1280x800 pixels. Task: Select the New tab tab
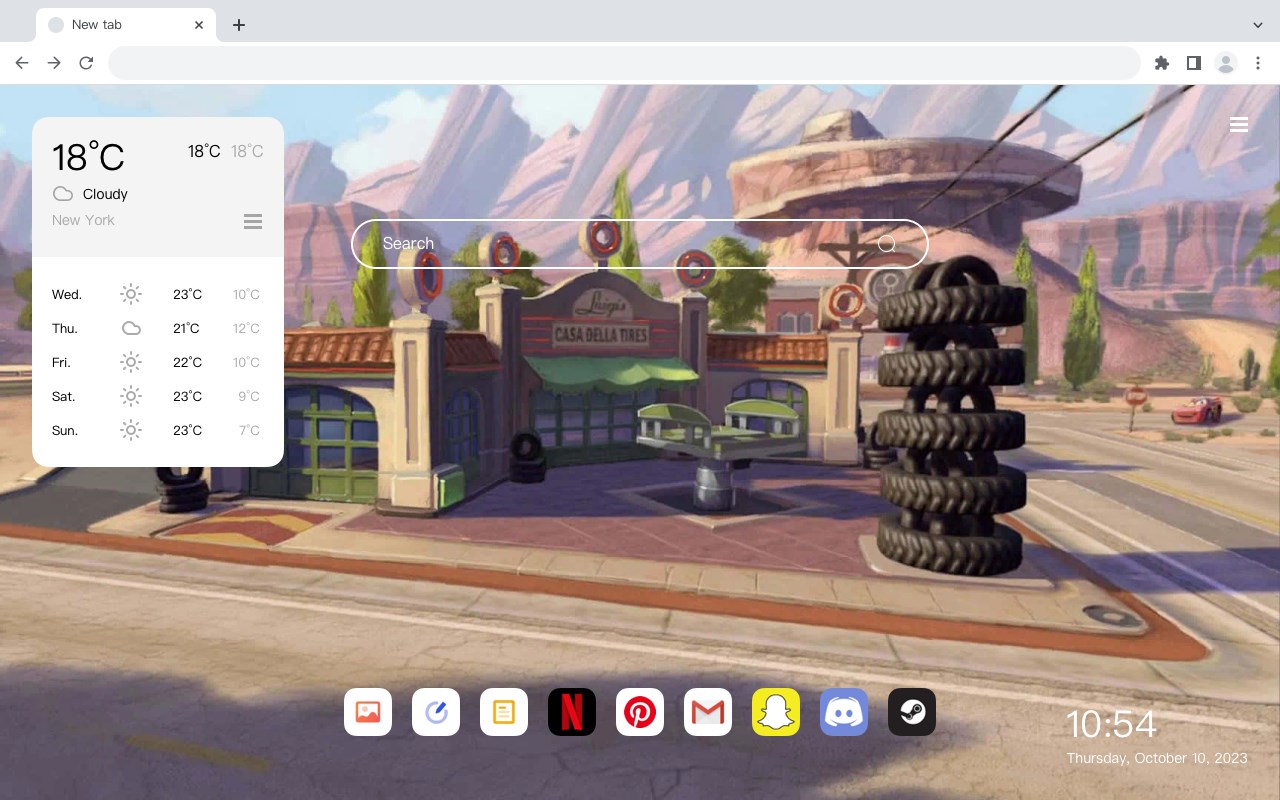126,25
